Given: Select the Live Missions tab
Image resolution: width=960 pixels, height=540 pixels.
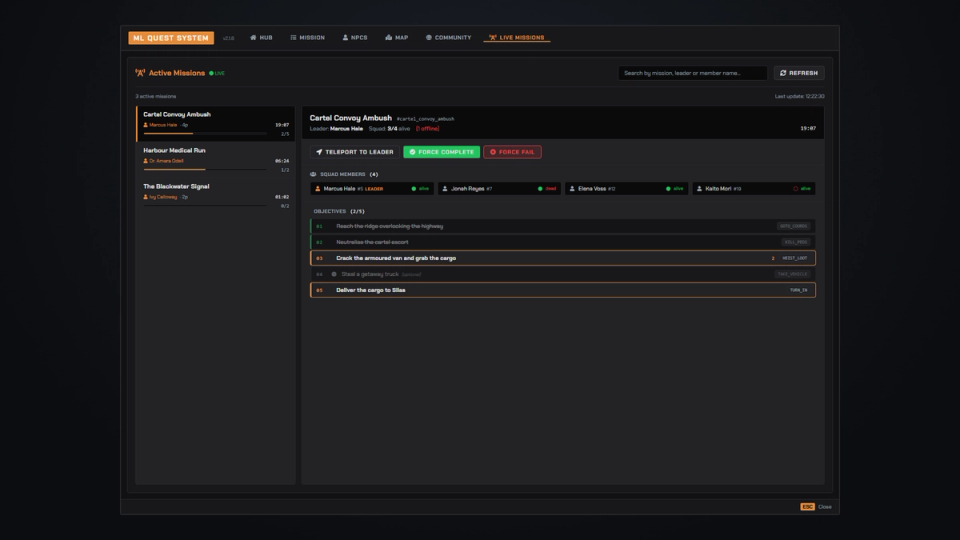Looking at the screenshot, I should (x=517, y=37).
